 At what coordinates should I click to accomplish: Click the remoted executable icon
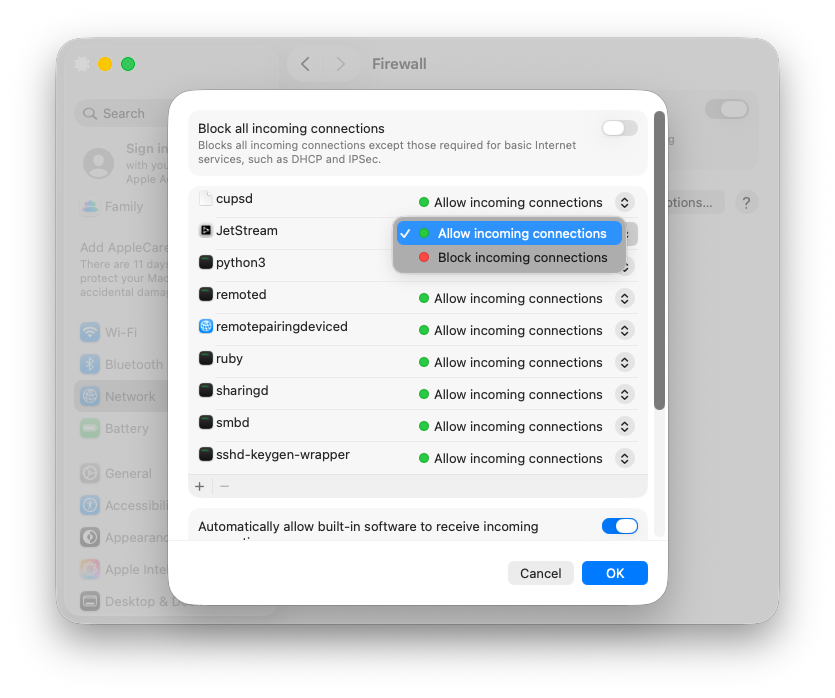(x=206, y=294)
